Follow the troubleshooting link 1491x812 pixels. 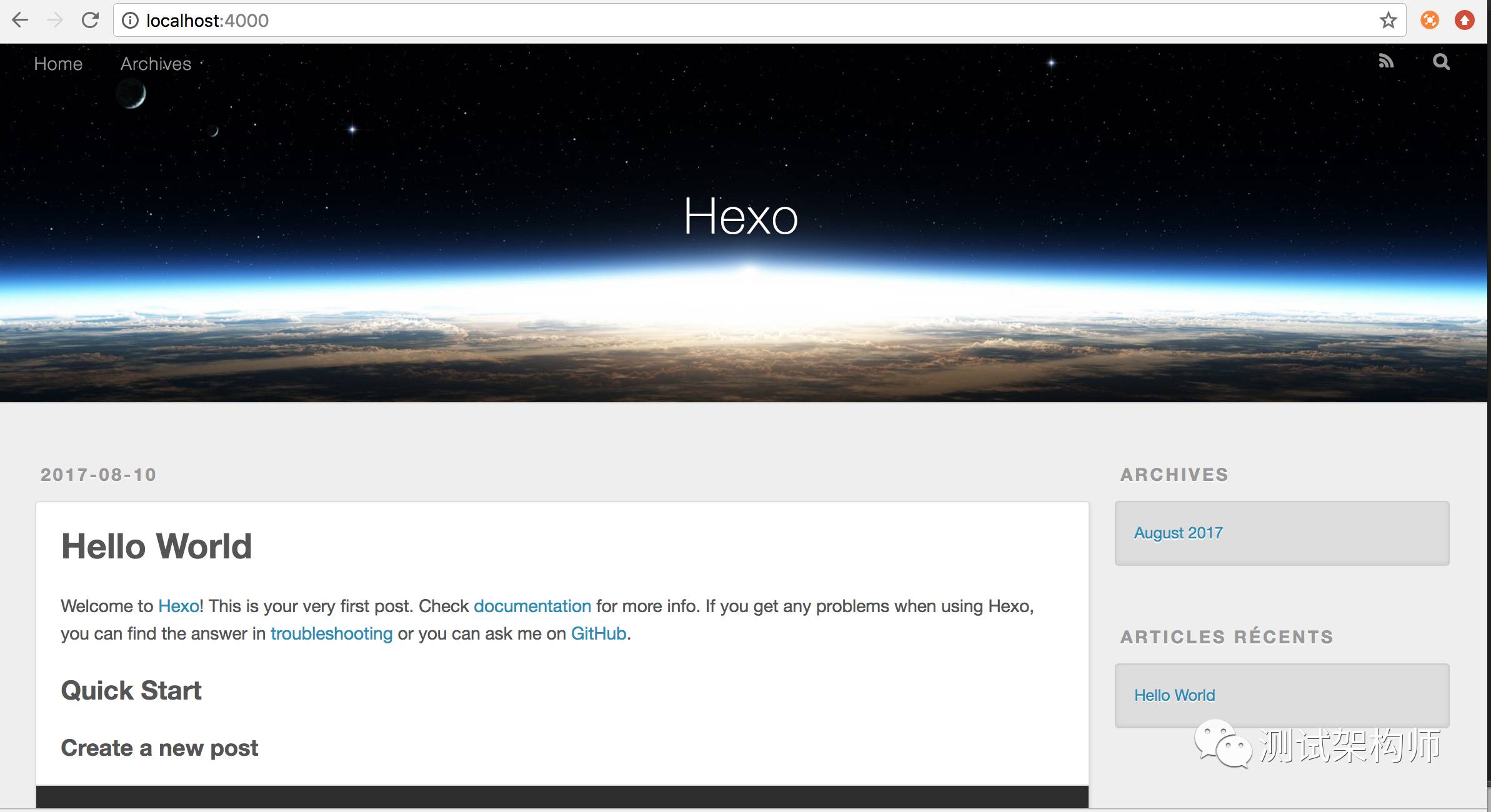click(x=331, y=633)
